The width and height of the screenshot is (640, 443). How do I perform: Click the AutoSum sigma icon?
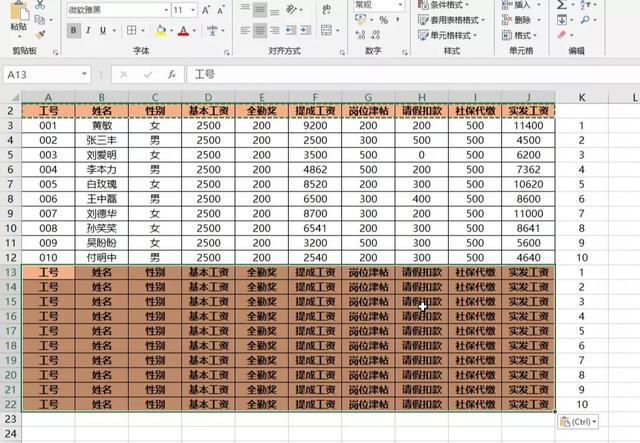click(561, 5)
